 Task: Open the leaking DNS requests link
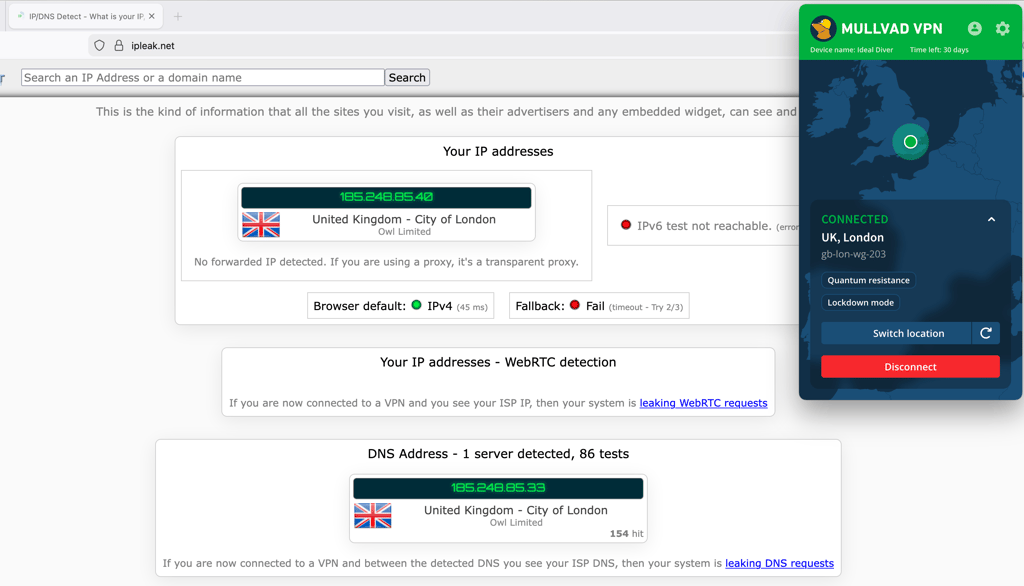(779, 563)
